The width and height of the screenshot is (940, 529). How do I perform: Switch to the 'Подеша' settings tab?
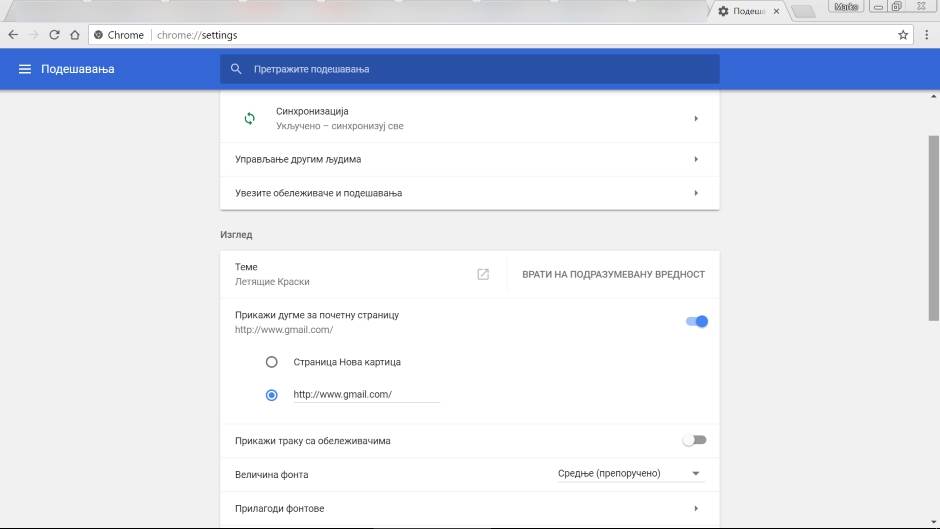[x=747, y=11]
